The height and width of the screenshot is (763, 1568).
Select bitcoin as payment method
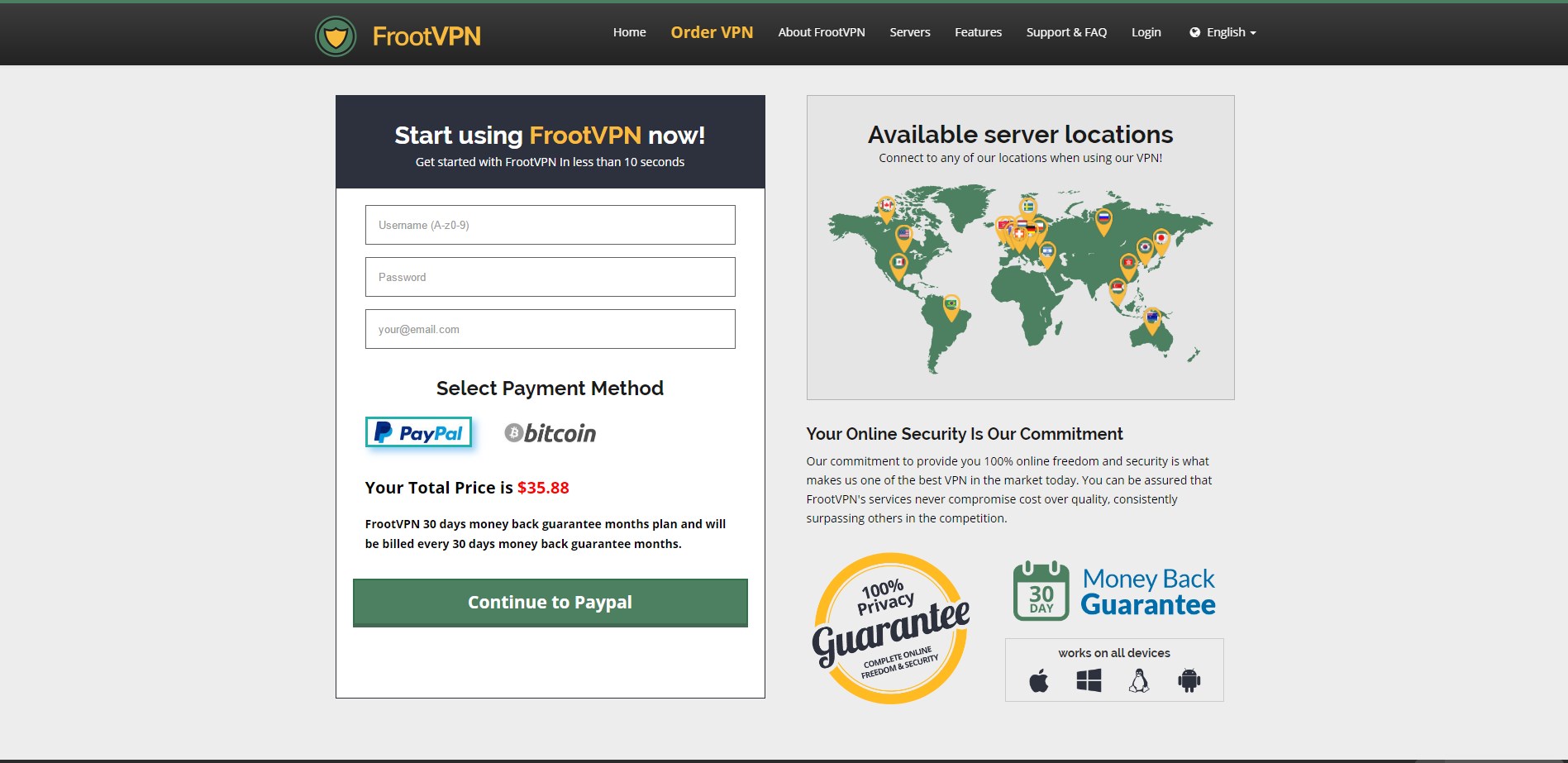[550, 432]
